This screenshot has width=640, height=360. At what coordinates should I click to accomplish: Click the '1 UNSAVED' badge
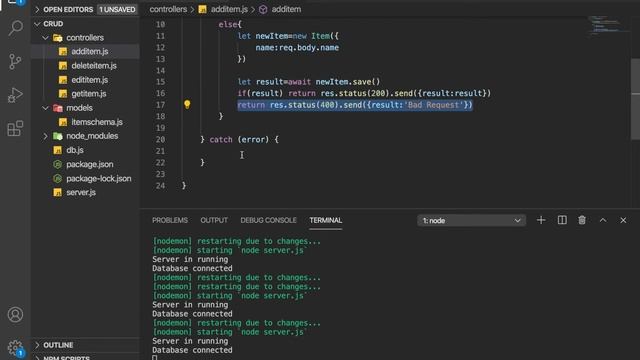[x=117, y=9]
